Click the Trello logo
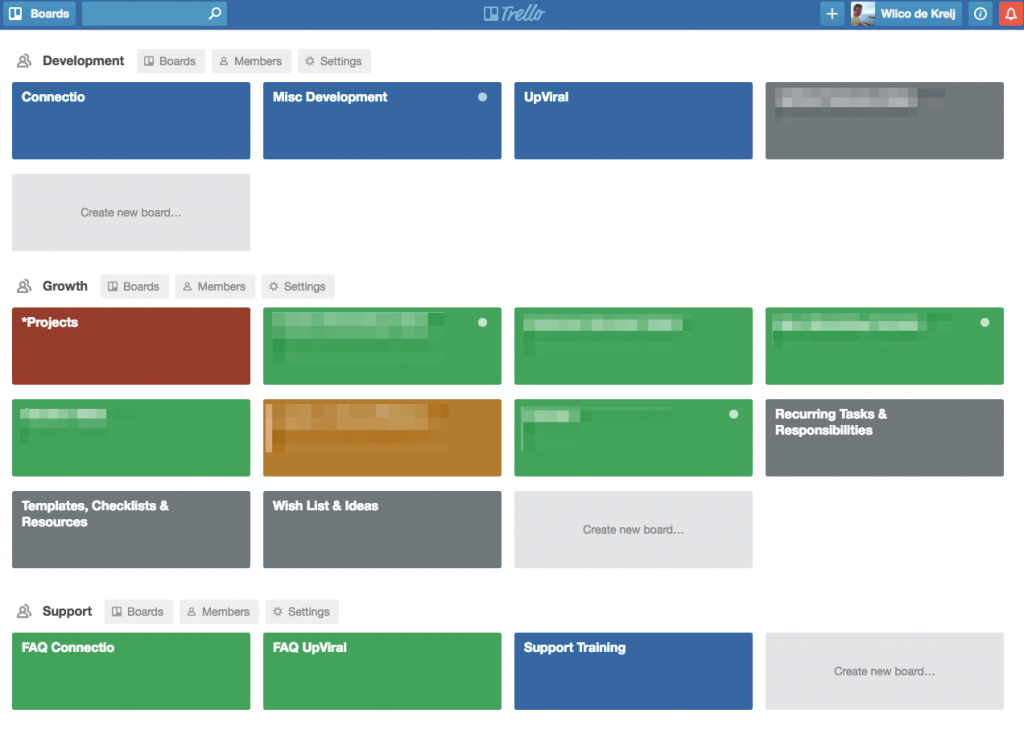 pos(514,14)
